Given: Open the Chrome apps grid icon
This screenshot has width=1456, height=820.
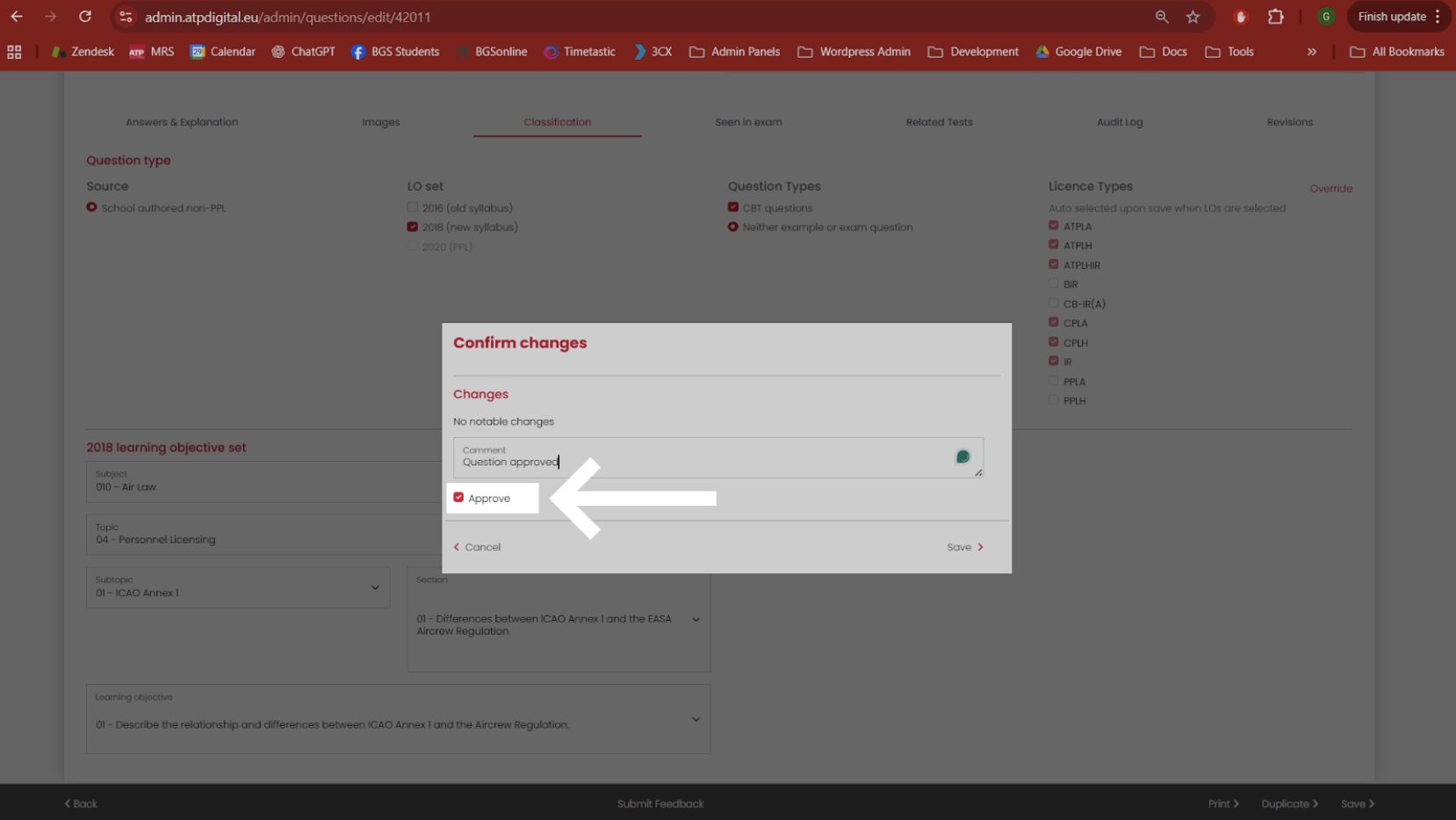Looking at the screenshot, I should click(x=14, y=52).
